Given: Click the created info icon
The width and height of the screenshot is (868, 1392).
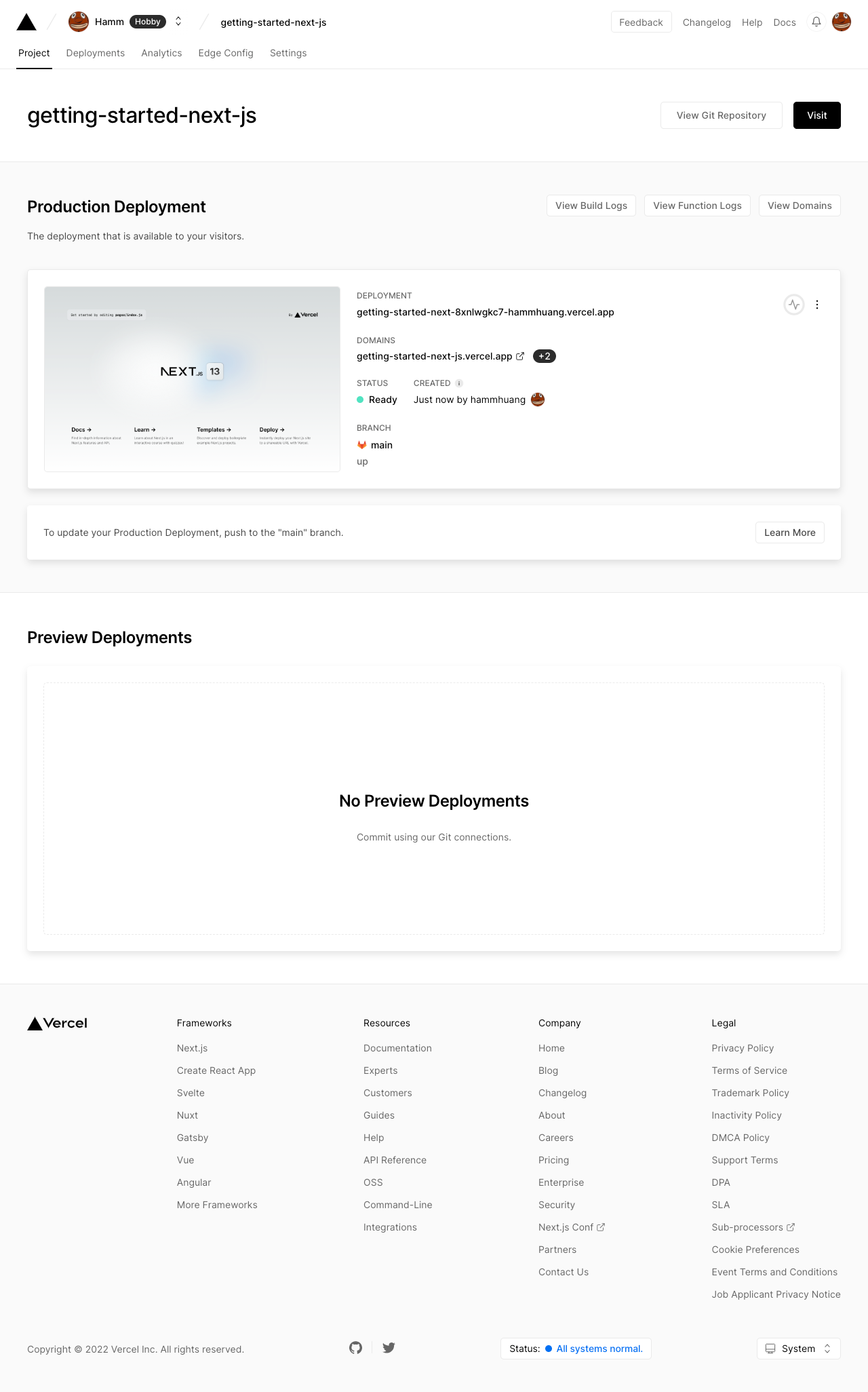Looking at the screenshot, I should [459, 383].
